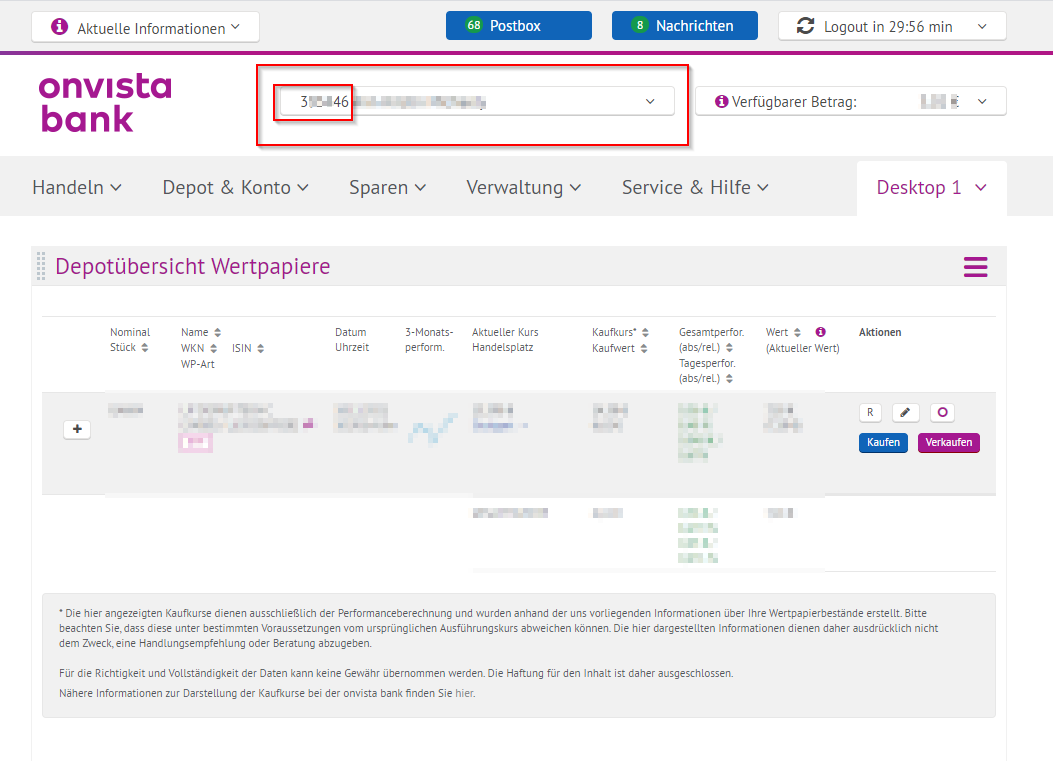Click the circle icon in Aktionen
Screen dimensions: 1053x761
(x=942, y=412)
